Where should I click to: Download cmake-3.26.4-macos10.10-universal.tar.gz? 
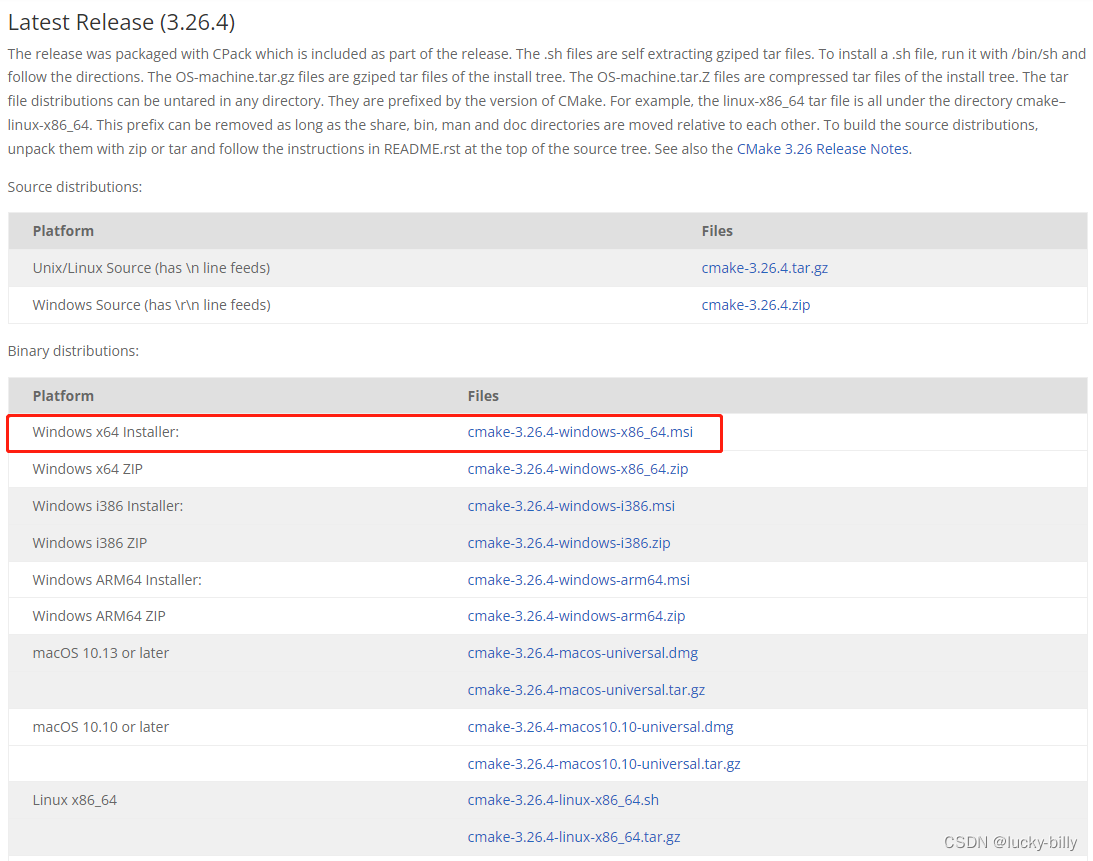[x=604, y=764]
